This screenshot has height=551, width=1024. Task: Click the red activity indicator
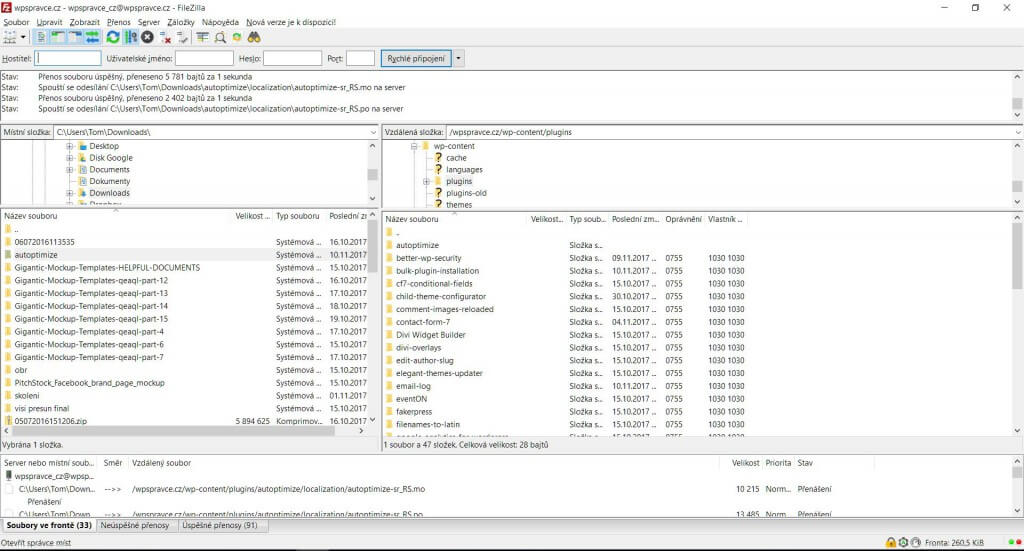click(x=1018, y=543)
